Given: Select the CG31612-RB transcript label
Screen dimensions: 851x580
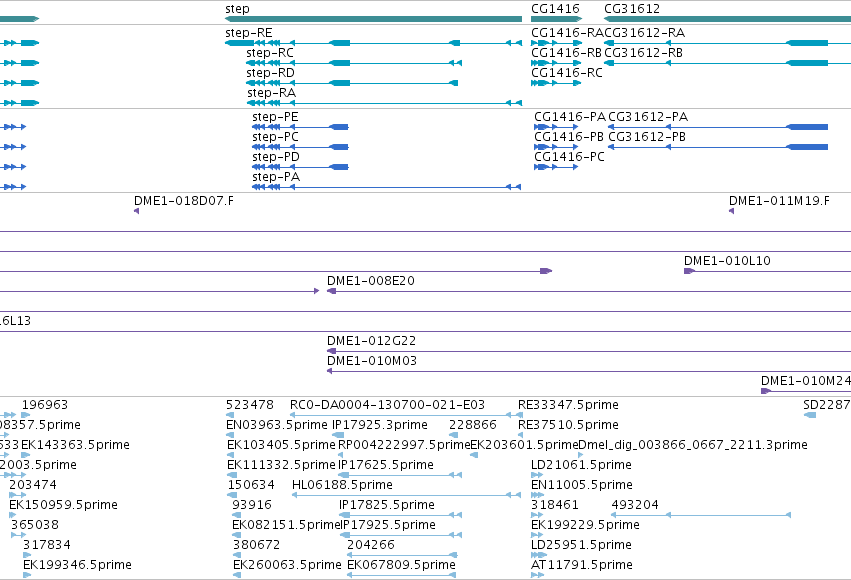Looking at the screenshot, I should click(643, 53).
